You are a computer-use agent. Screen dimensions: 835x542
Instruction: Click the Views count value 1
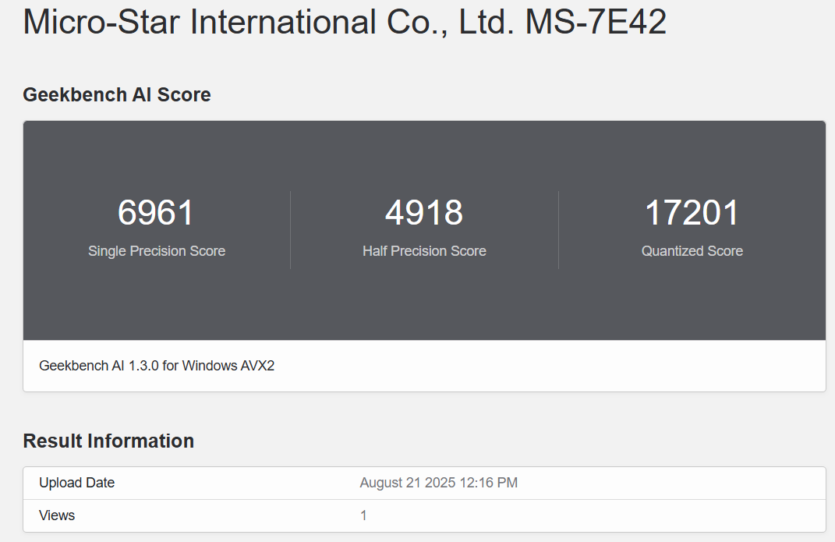tap(363, 515)
